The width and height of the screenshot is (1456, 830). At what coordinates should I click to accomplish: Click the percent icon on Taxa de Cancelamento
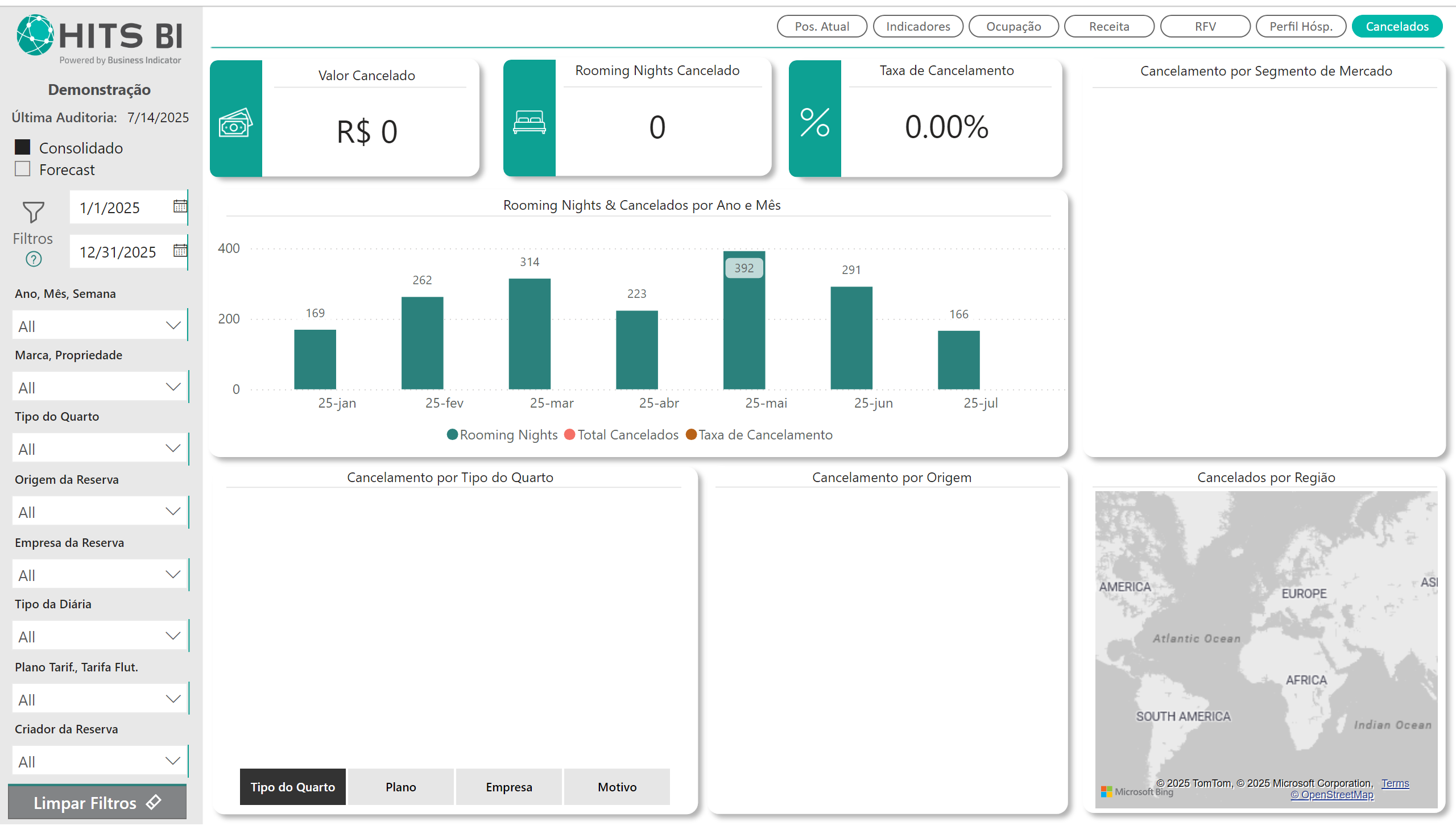[814, 122]
